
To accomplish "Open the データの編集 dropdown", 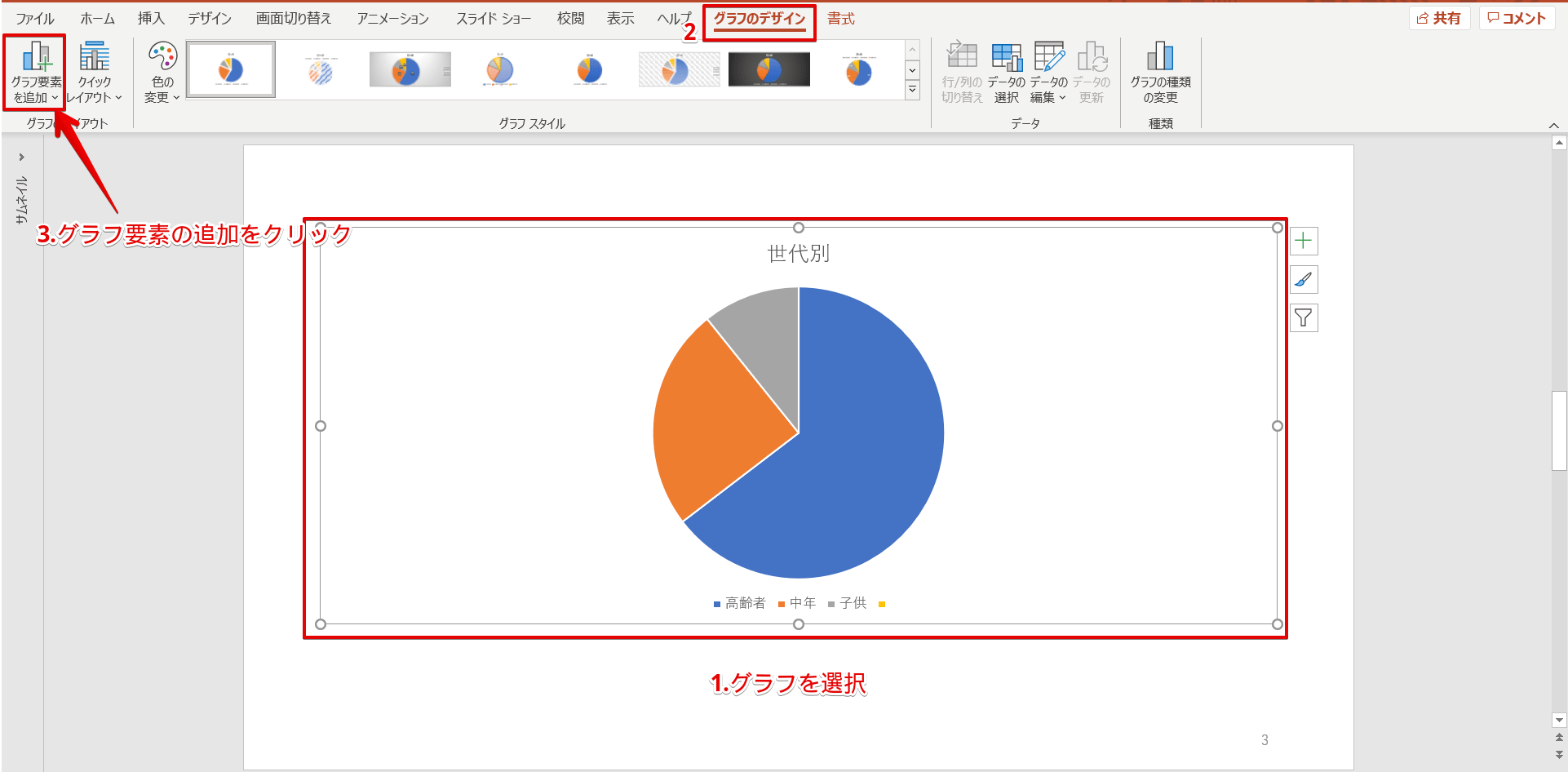I will [1048, 73].
